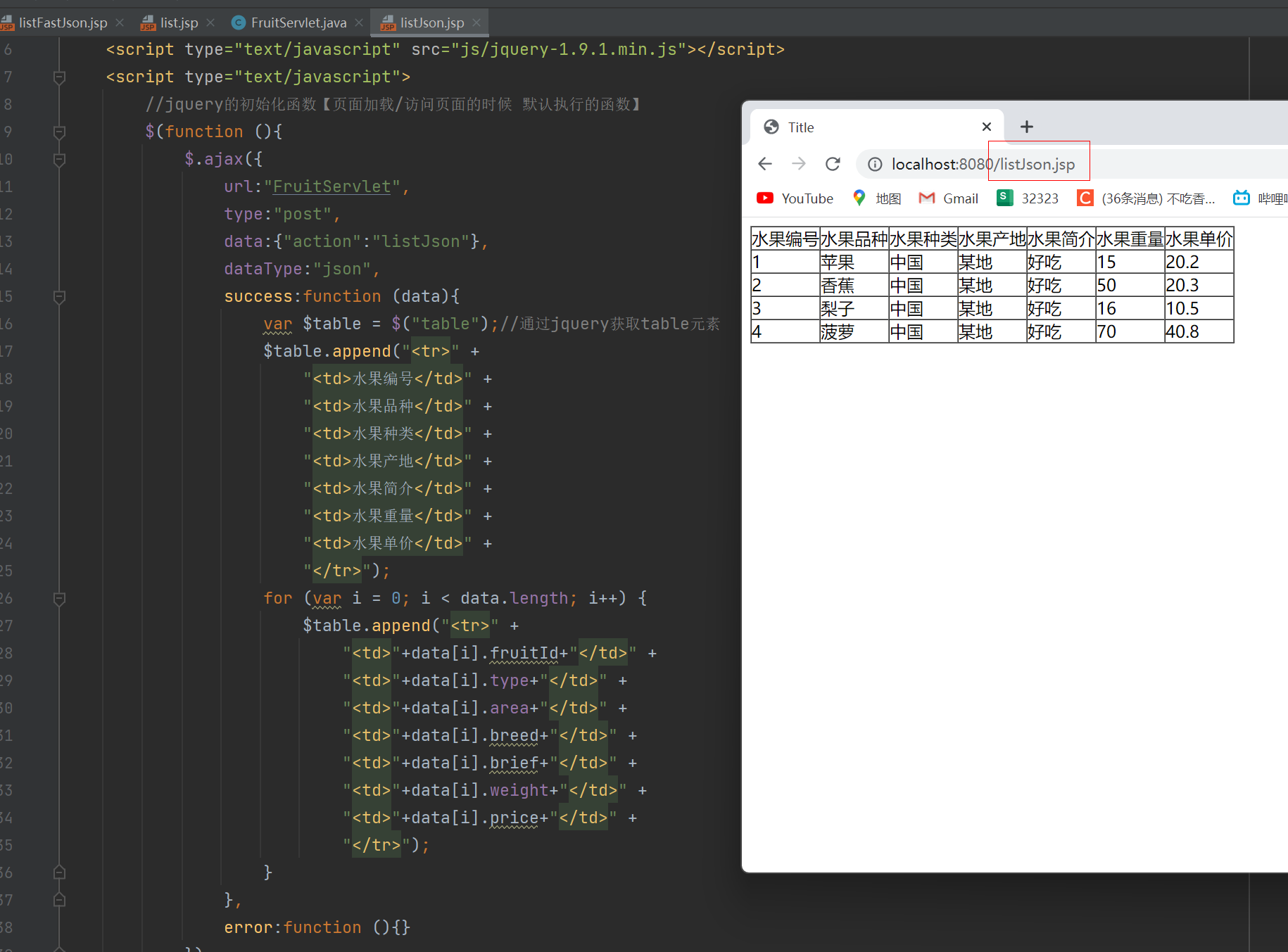Open the Gmail bookmark link
This screenshot has height=952, width=1288.
960,198
